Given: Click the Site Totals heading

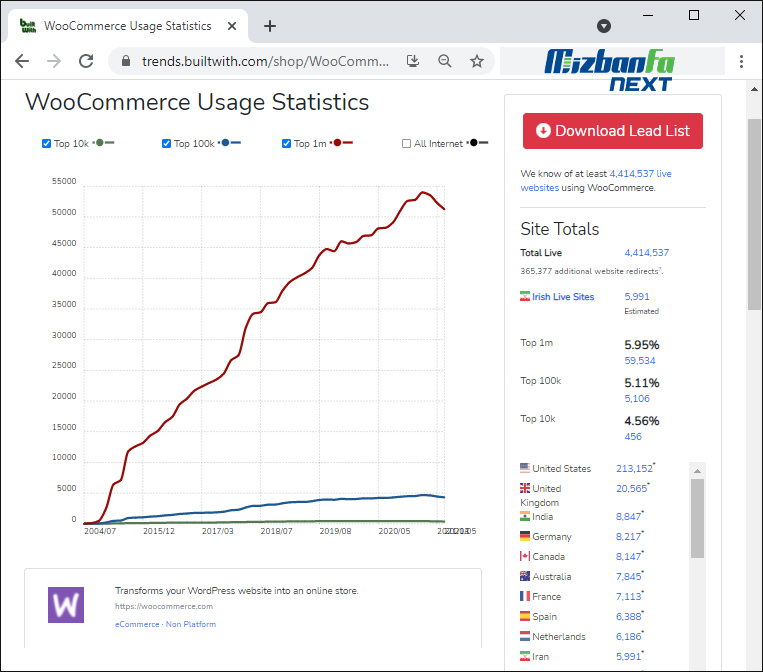Looking at the screenshot, I should [x=560, y=229].
